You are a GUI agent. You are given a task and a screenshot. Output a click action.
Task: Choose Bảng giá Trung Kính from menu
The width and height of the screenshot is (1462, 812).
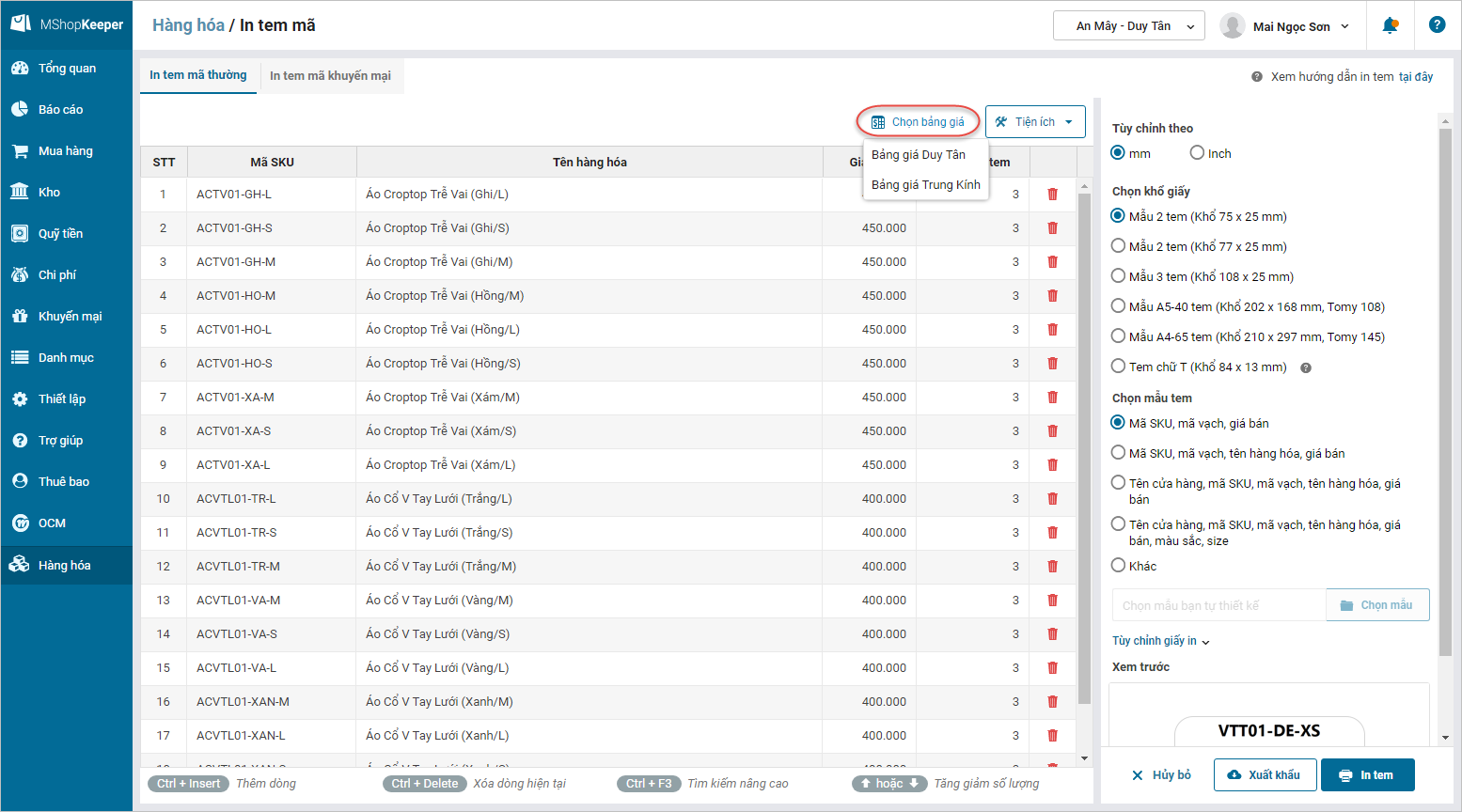pos(926,184)
